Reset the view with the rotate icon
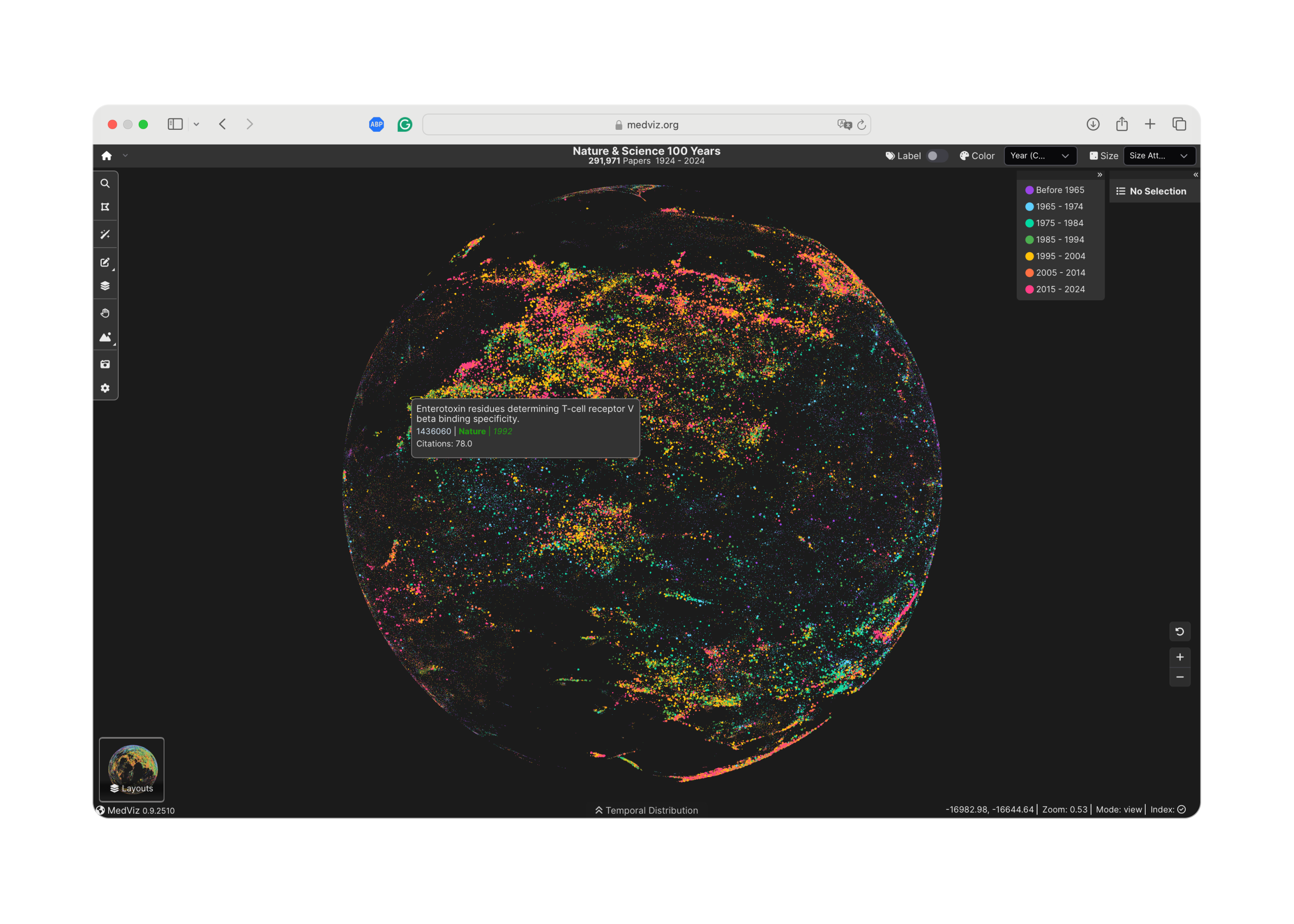The image size is (1294, 924). [x=1180, y=632]
